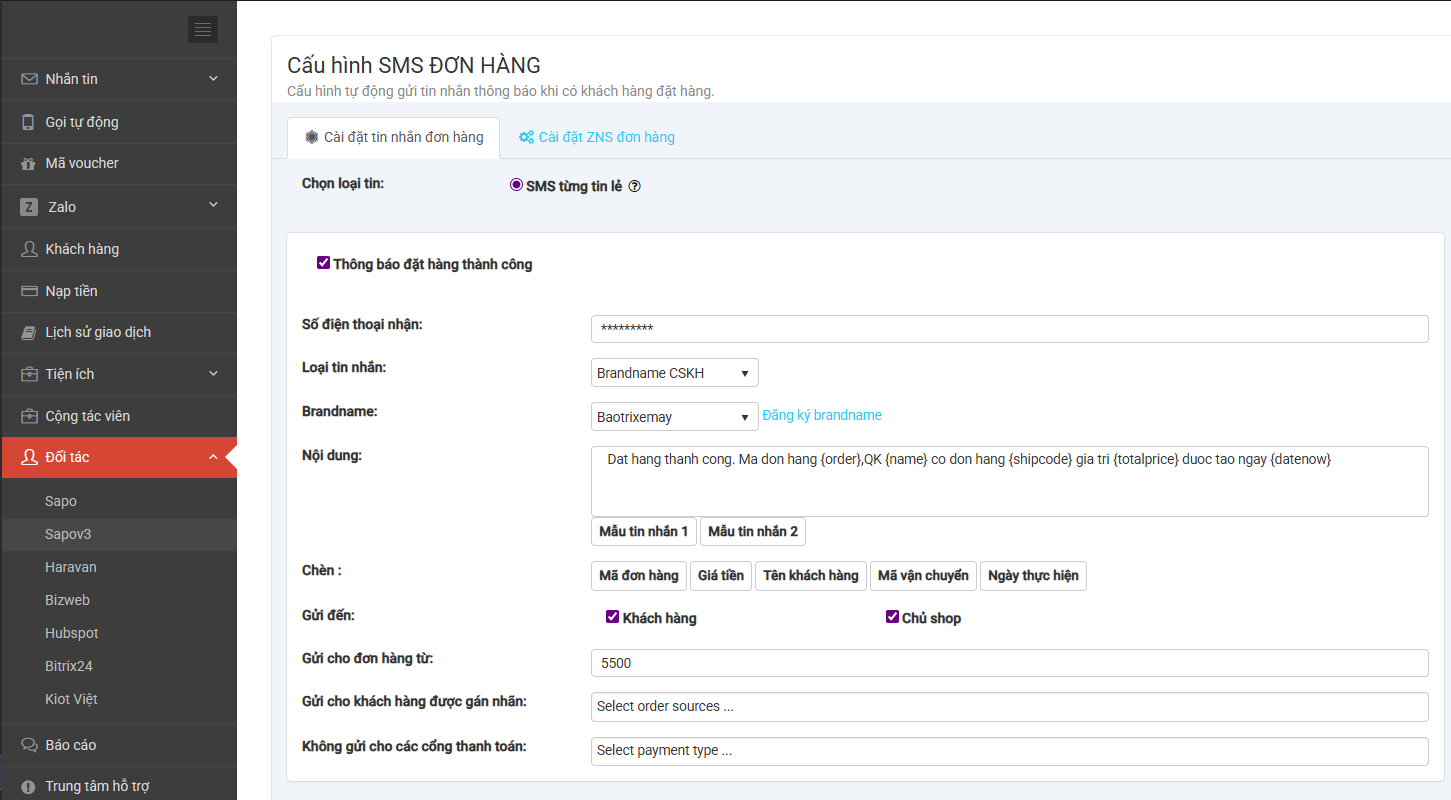Click the phone icon for Gọi tự động
This screenshot has width=1451, height=800.
(x=29, y=122)
